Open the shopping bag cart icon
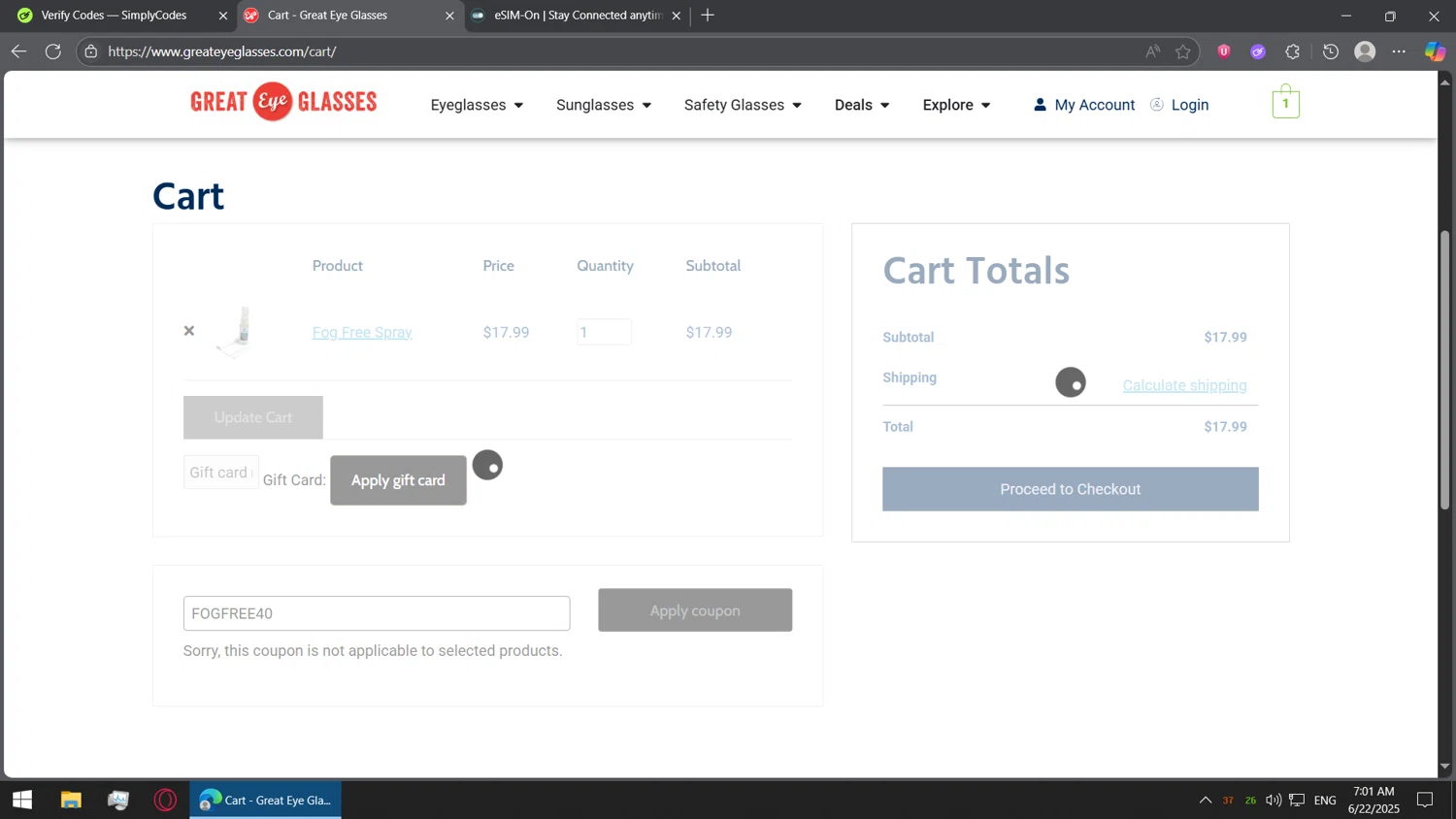Image resolution: width=1456 pixels, height=819 pixels. pyautogui.click(x=1285, y=102)
